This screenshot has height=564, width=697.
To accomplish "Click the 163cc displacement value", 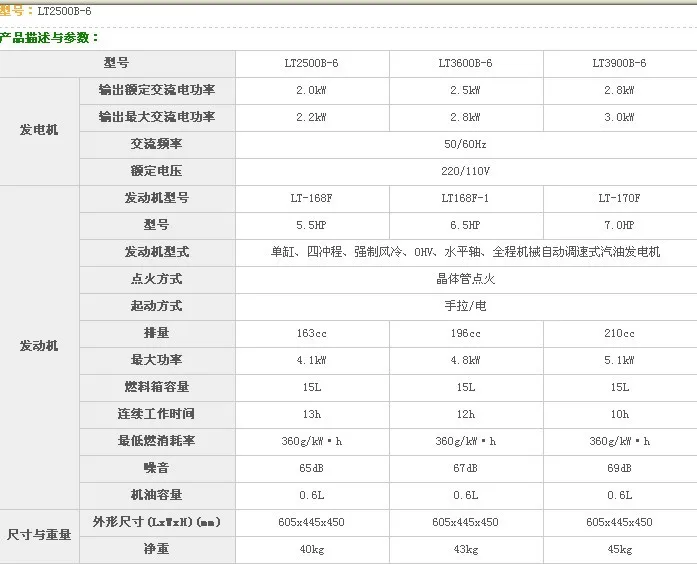I will tap(312, 333).
